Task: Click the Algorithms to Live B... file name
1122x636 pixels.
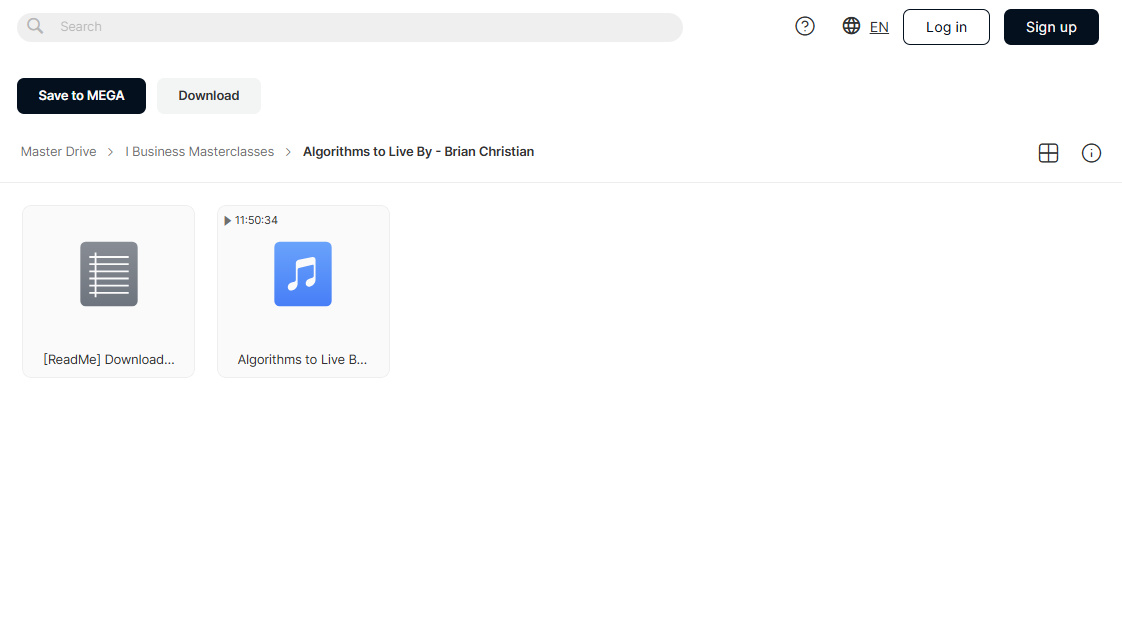Action: tap(303, 360)
